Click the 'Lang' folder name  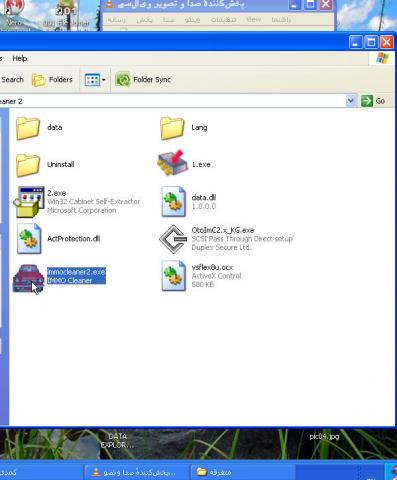pyautogui.click(x=199, y=128)
